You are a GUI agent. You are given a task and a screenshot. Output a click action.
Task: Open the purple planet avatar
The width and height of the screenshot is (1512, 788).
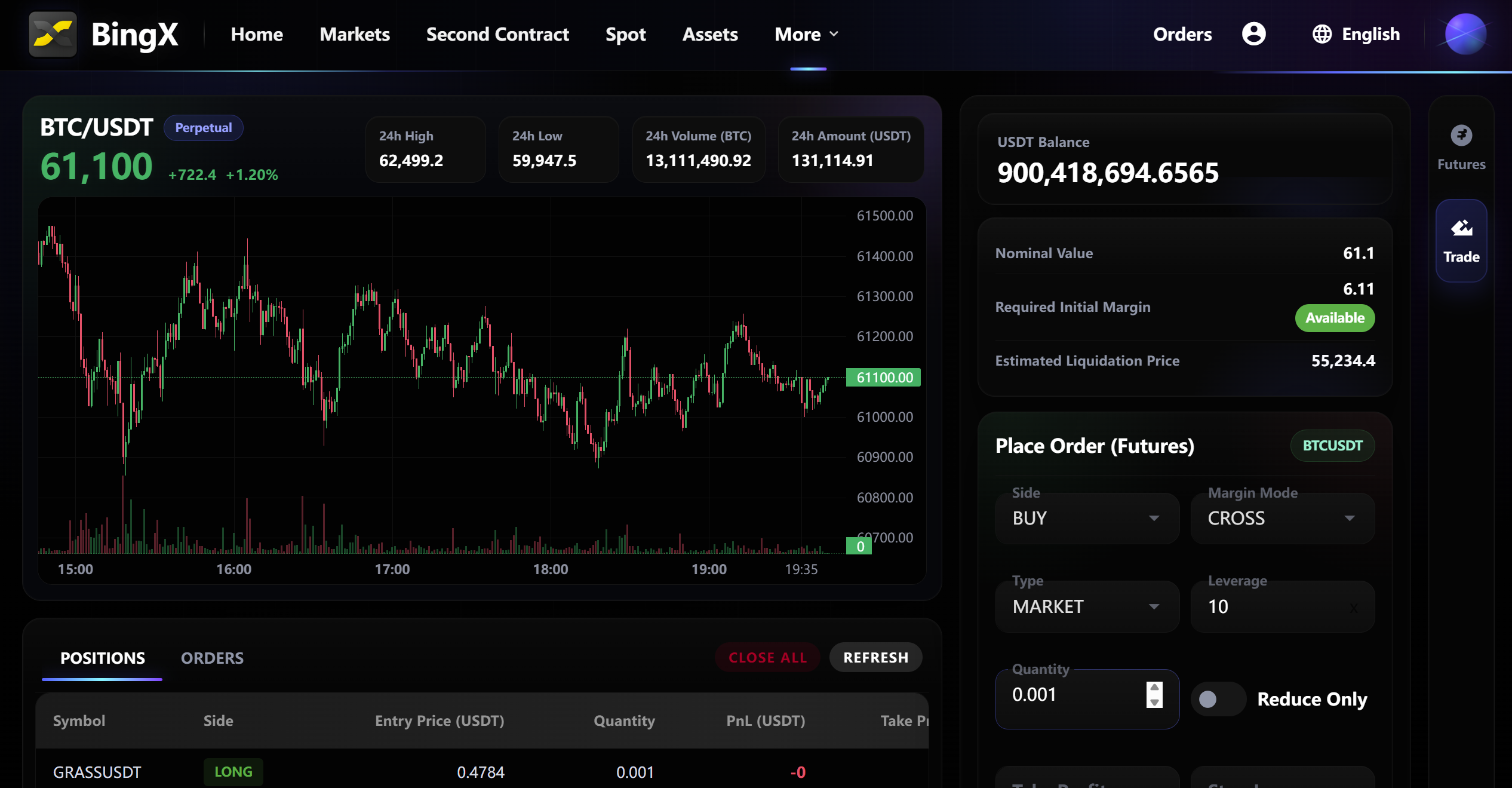(x=1465, y=34)
